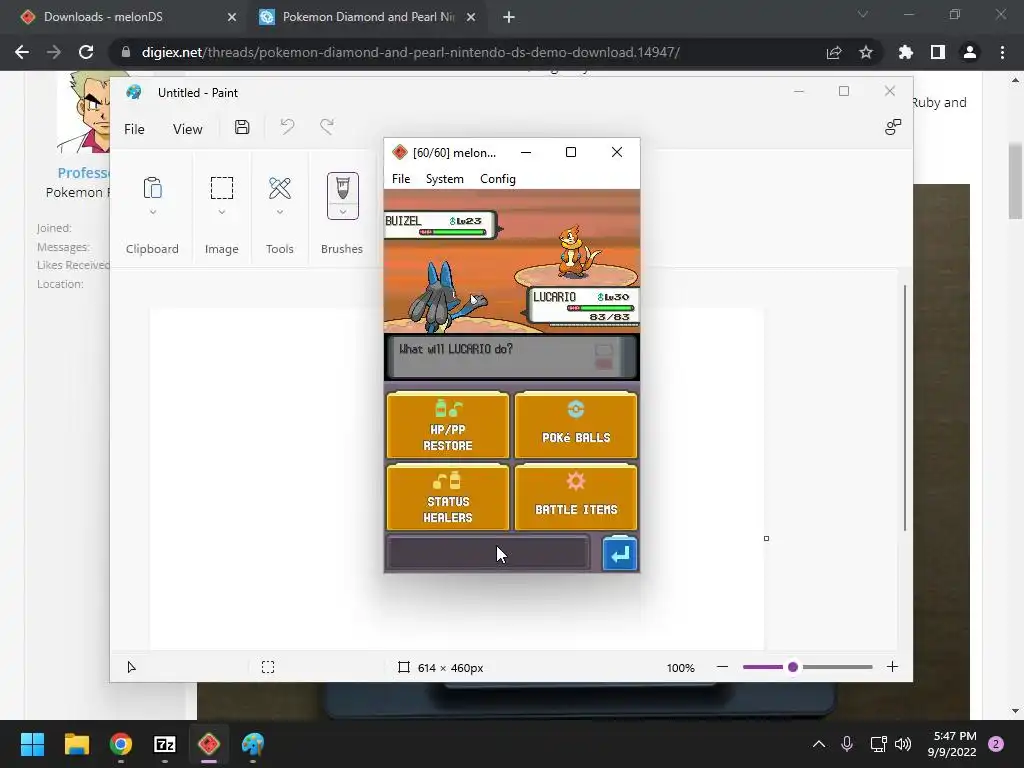Image resolution: width=1024 pixels, height=768 pixels.
Task: Show hidden system tray icons
Action: click(x=818, y=744)
